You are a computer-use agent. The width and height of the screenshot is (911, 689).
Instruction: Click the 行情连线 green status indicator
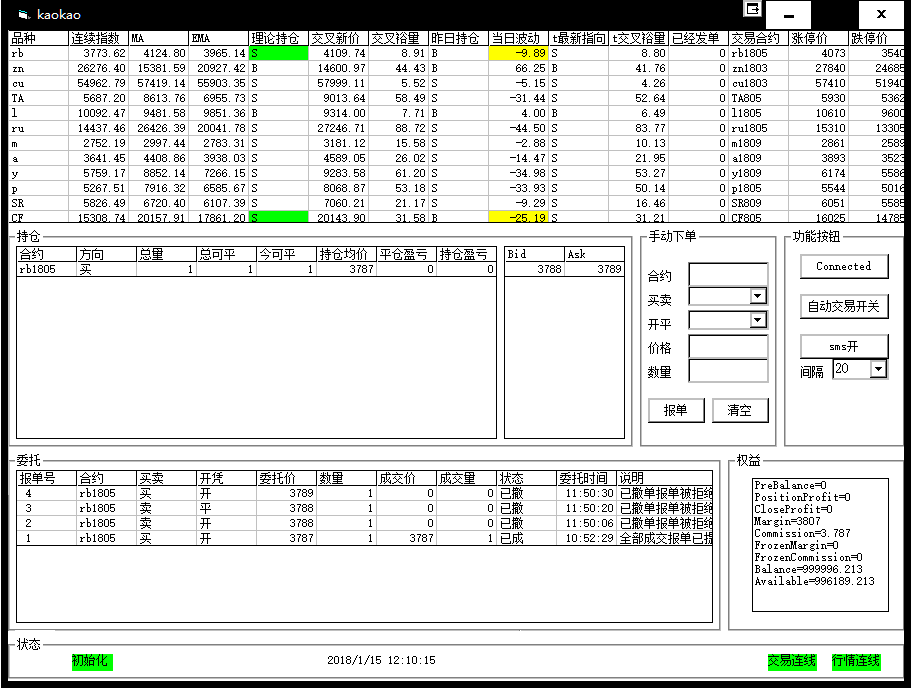coord(856,661)
